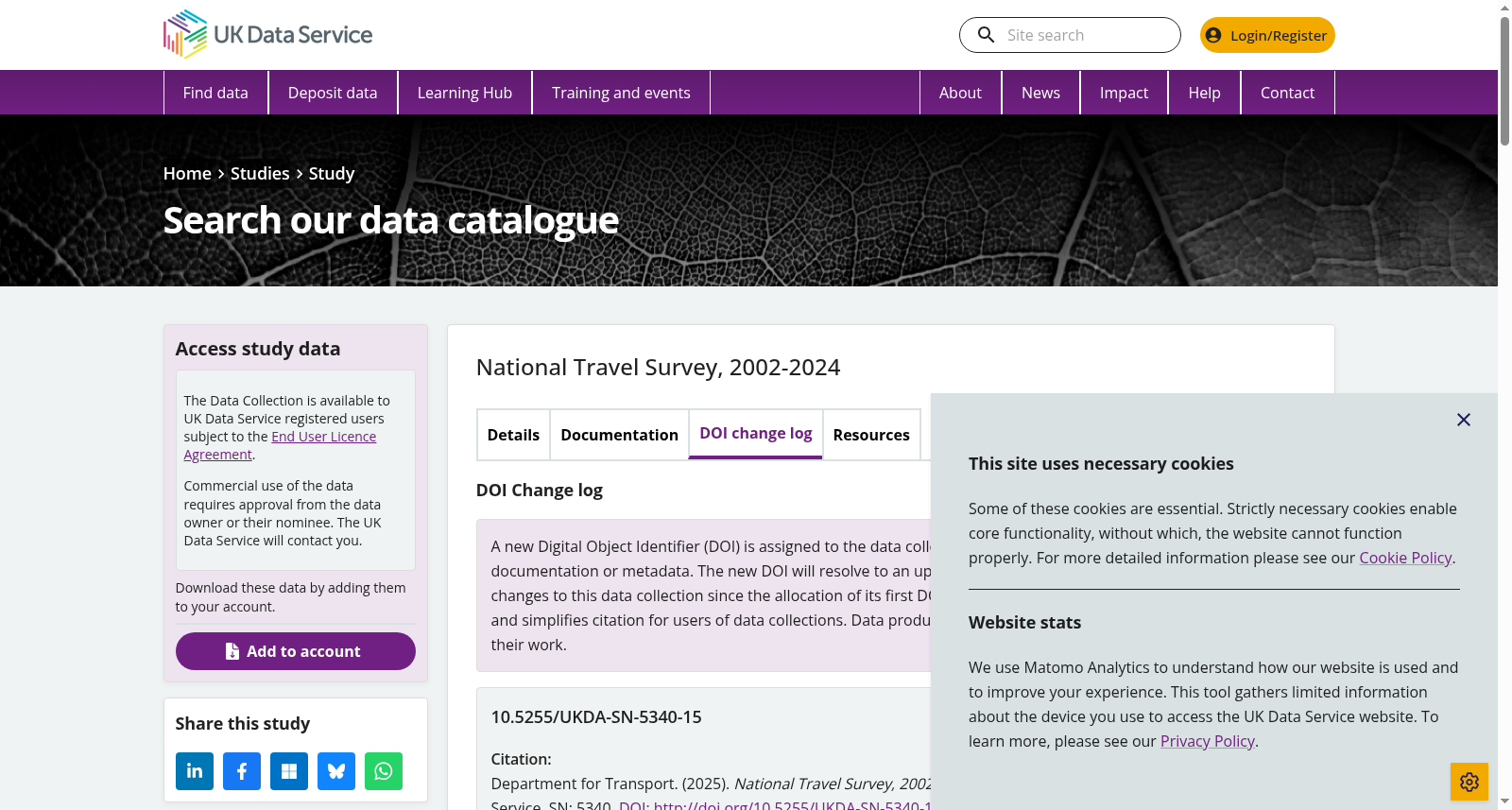This screenshot has height=810, width=1512.
Task: Switch to the Resources tab
Action: [x=871, y=435]
